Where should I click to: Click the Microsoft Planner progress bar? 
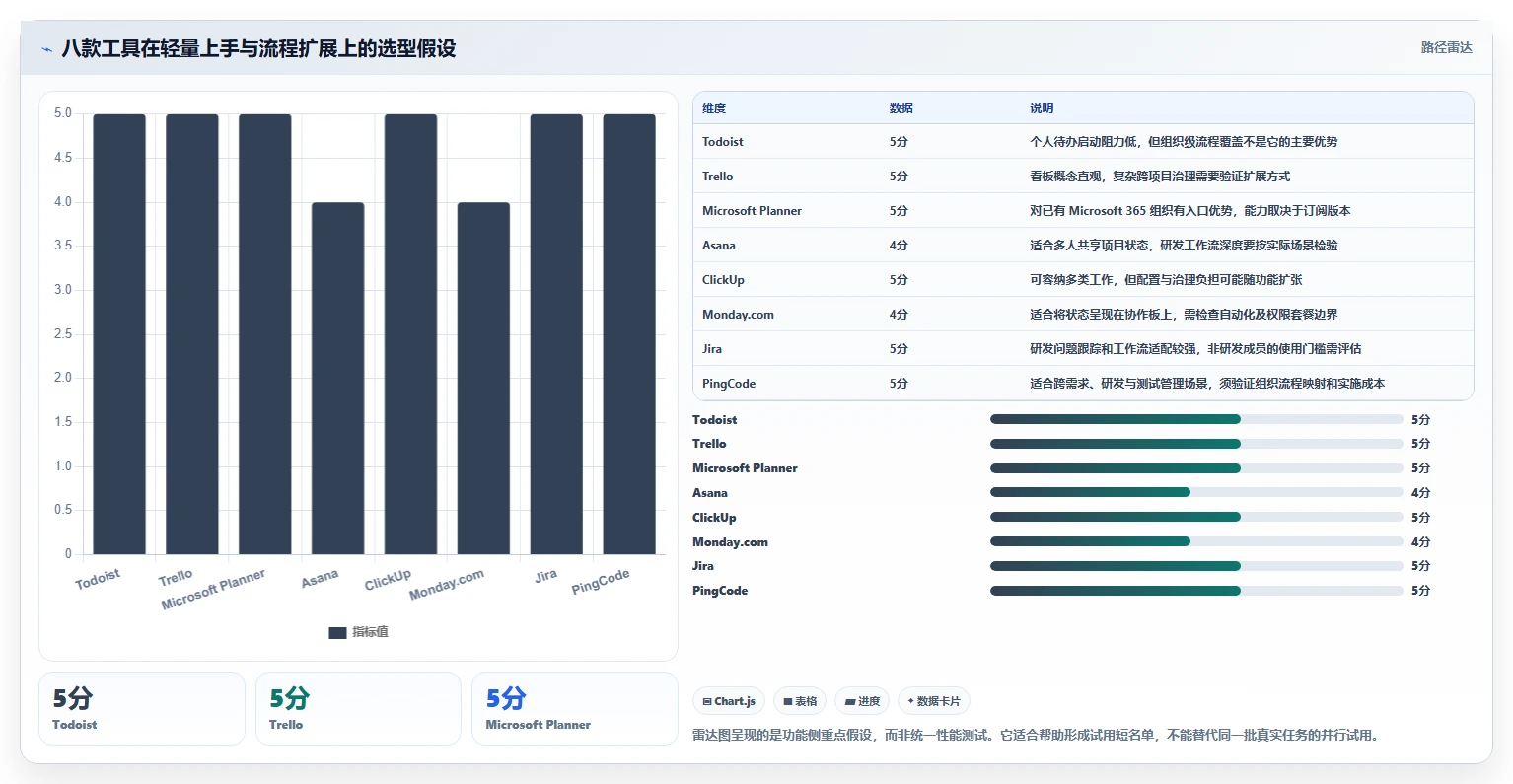click(1196, 468)
